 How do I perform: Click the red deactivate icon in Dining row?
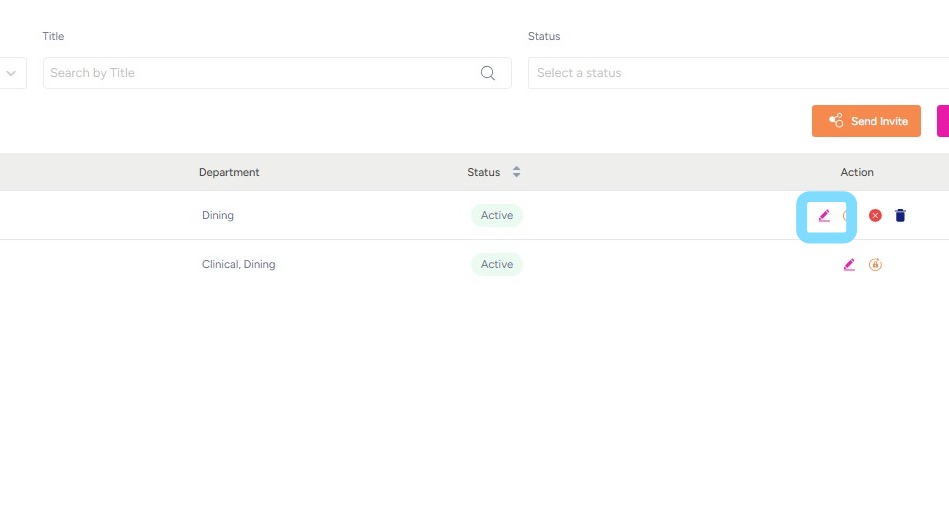coord(875,215)
